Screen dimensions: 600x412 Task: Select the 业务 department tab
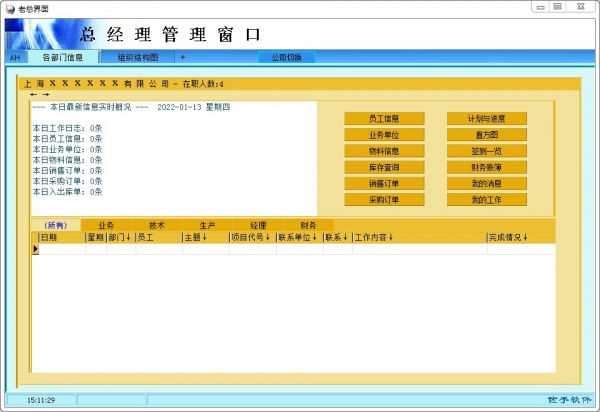coord(106,225)
